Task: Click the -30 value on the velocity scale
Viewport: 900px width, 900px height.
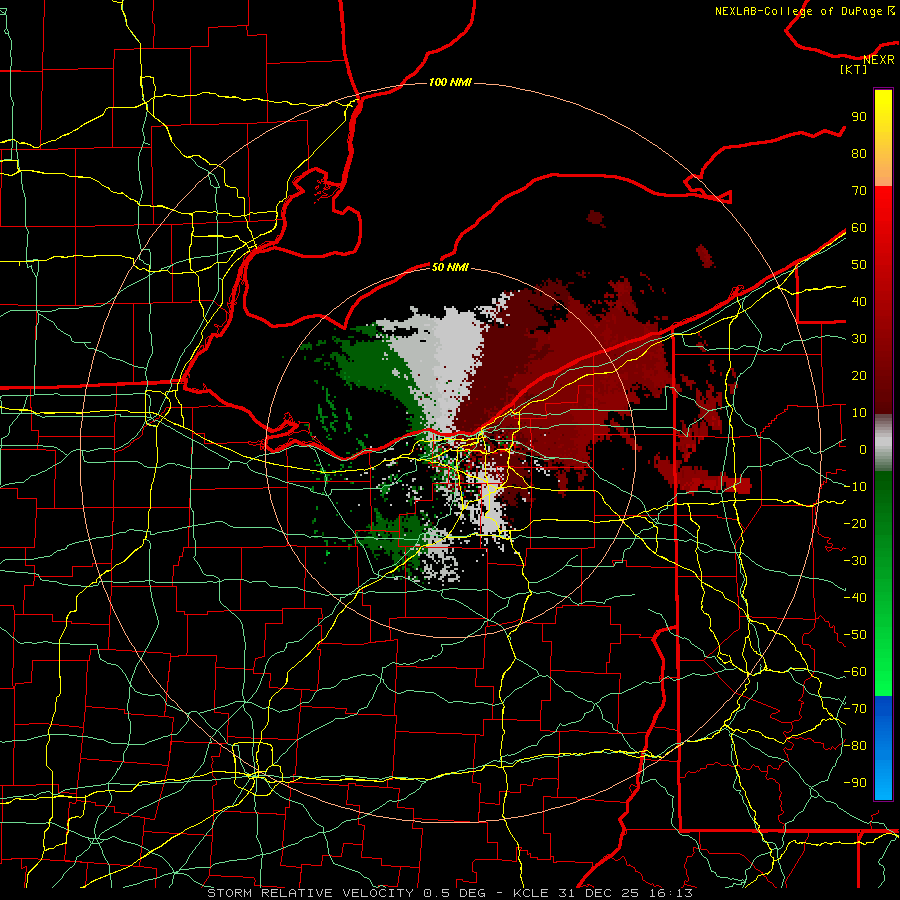Action: click(x=855, y=561)
